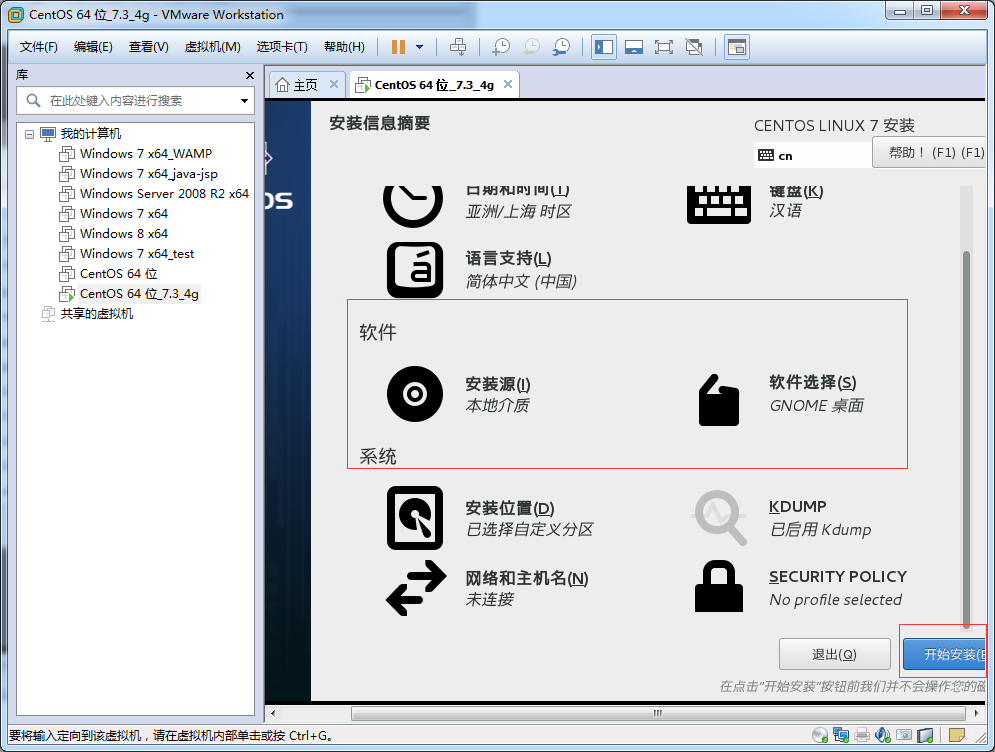Open the 安装源(I) disc icon

click(415, 394)
